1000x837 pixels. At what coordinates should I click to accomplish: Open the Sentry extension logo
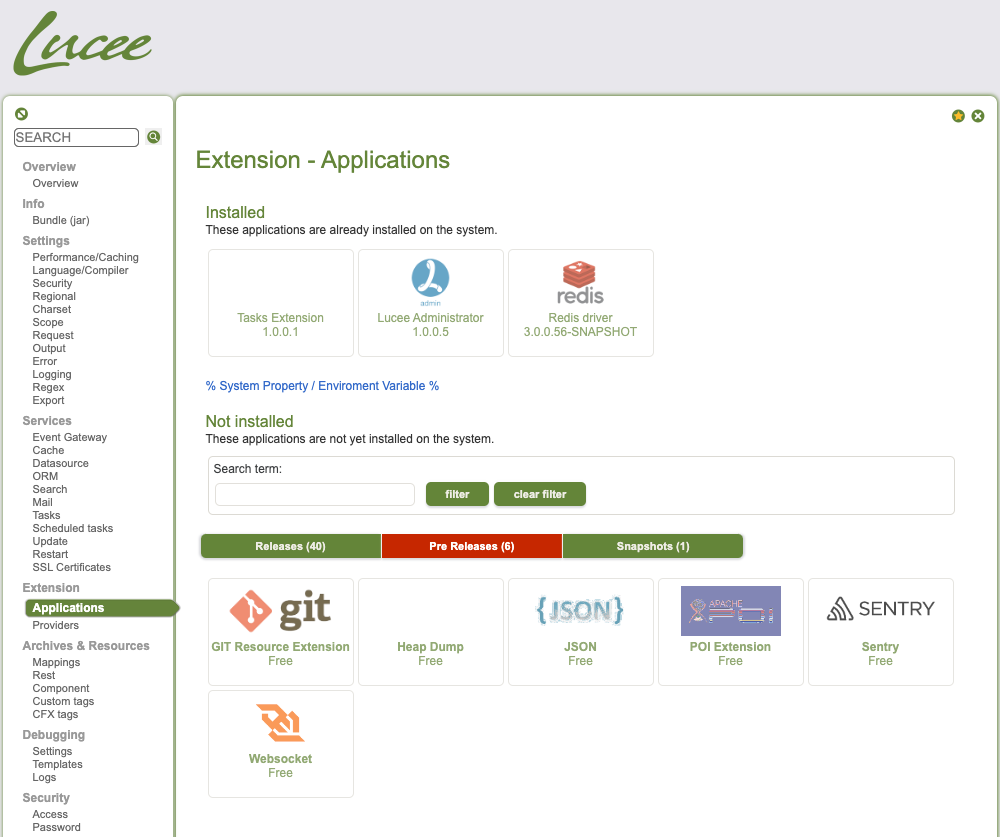[x=881, y=609]
